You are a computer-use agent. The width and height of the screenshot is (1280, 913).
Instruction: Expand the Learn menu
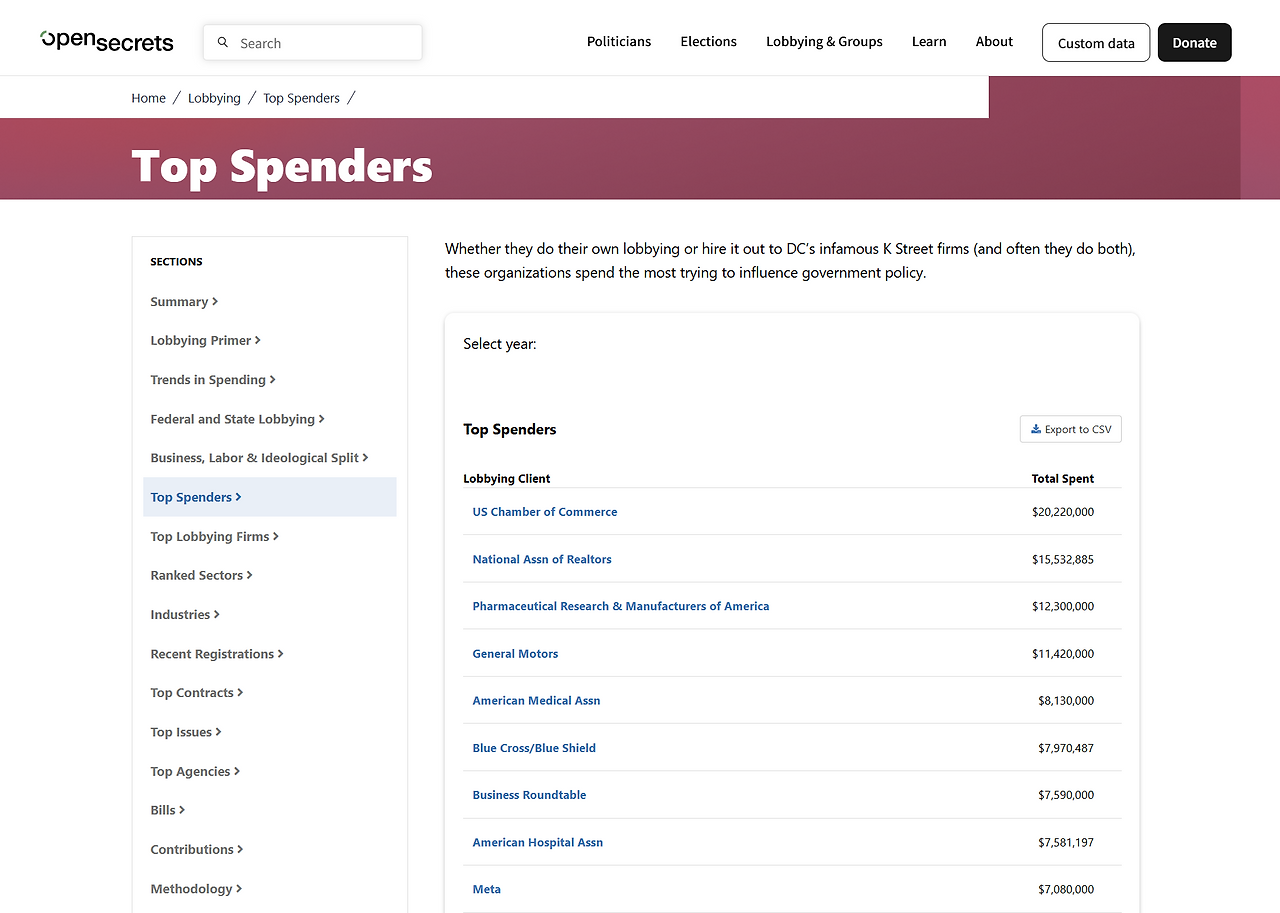point(929,42)
